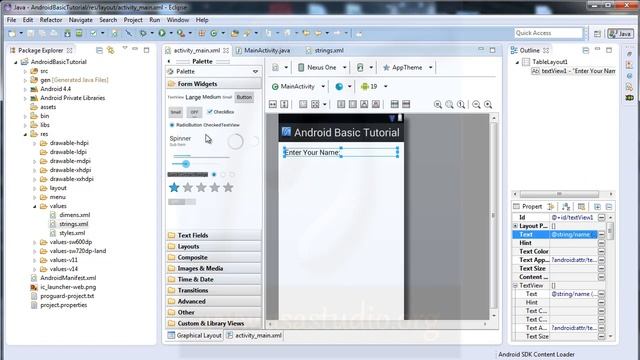
Task: Open the File menu
Action: coord(11,20)
